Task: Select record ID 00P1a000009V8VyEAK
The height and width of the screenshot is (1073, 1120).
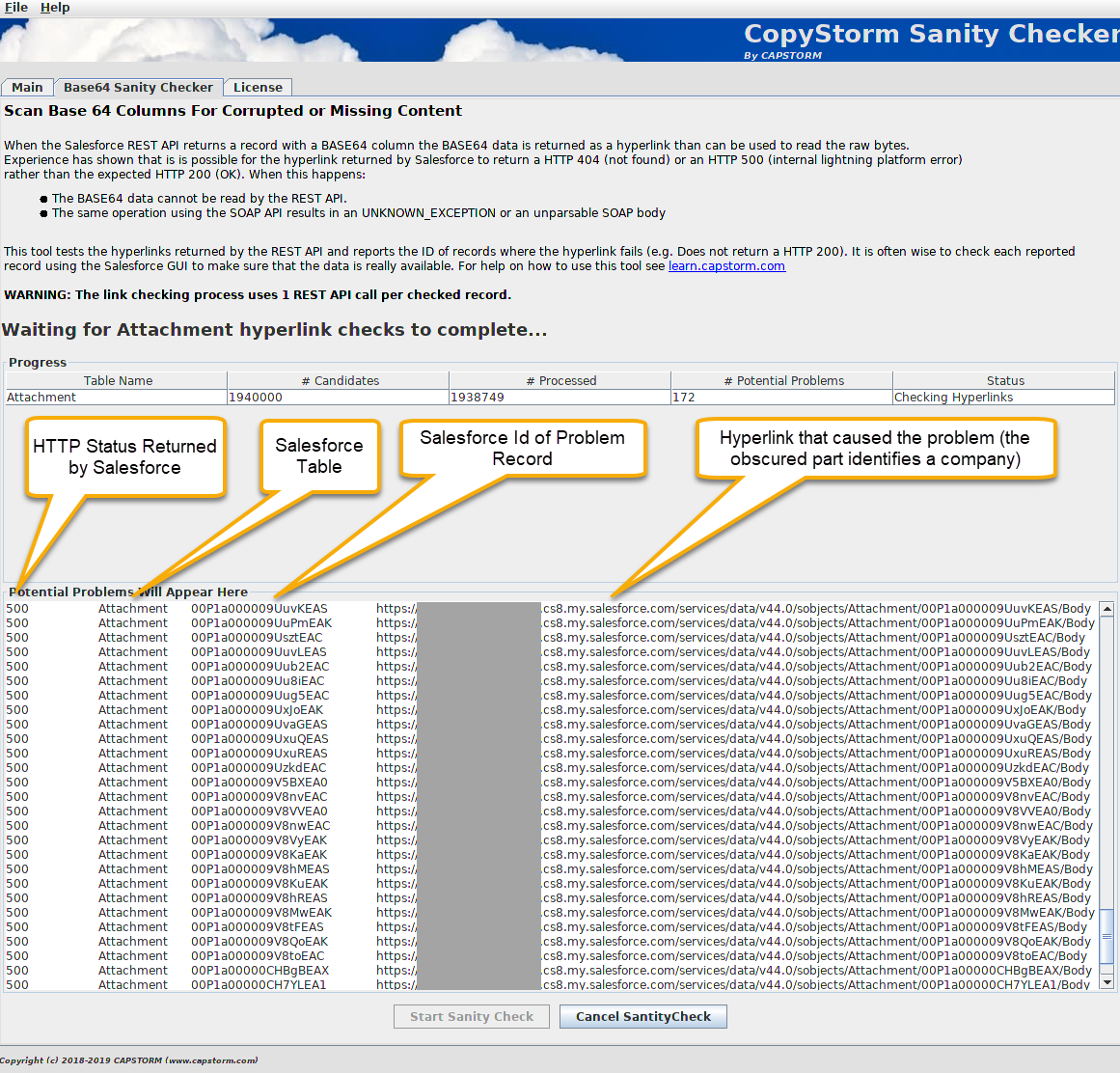Action: pyautogui.click(x=260, y=840)
